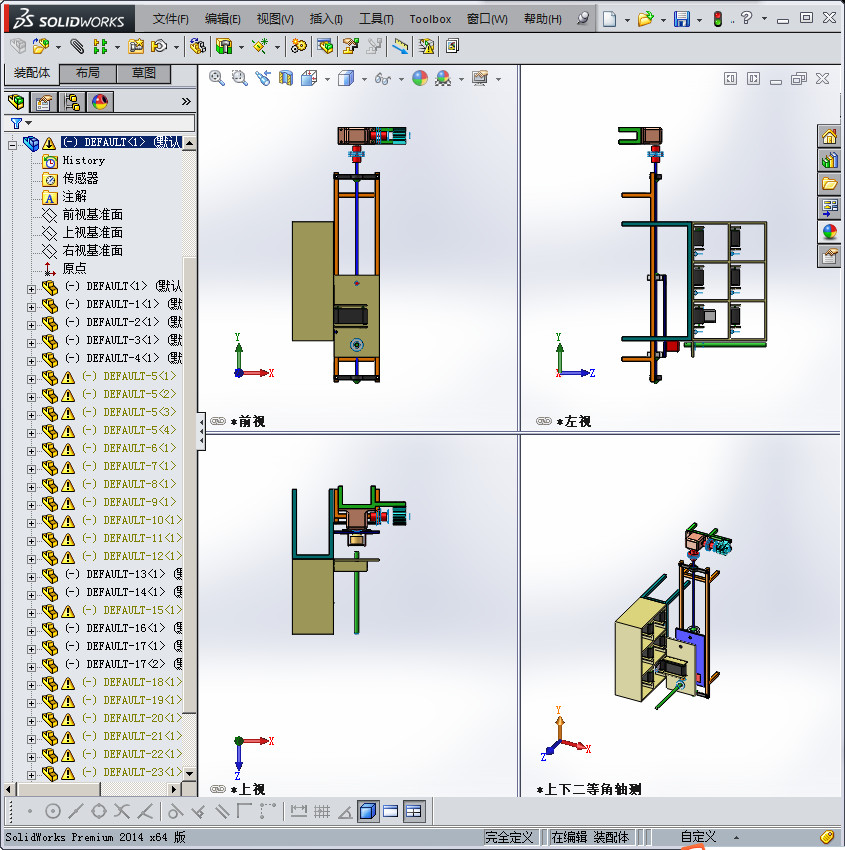Click the tree horizontal scrollbar right arrow
845x850 pixels.
[x=174, y=789]
